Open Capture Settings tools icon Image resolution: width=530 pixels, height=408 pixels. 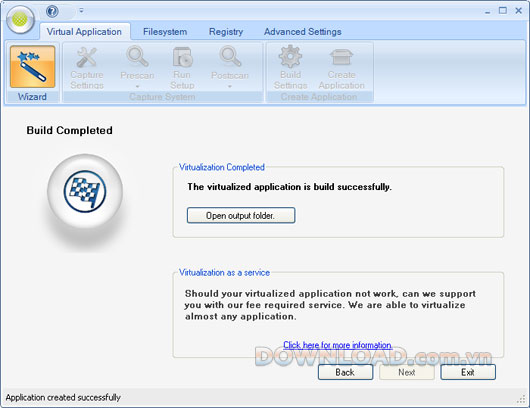click(x=87, y=57)
